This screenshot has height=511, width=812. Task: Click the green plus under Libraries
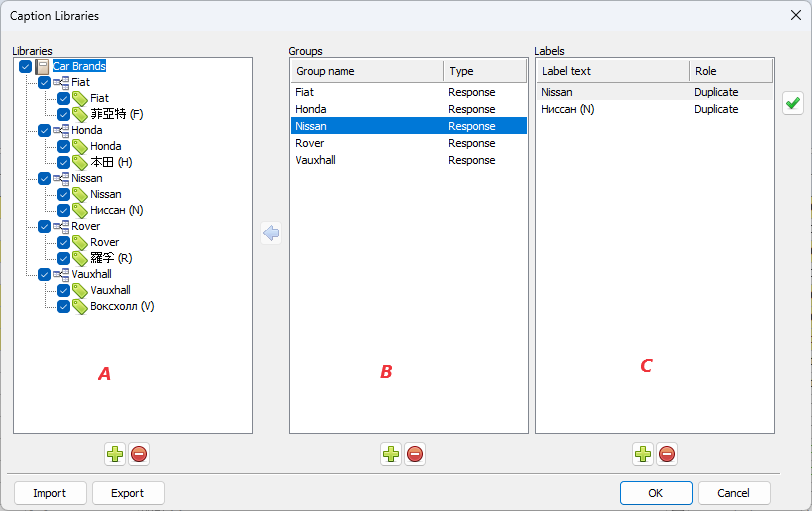pos(115,455)
